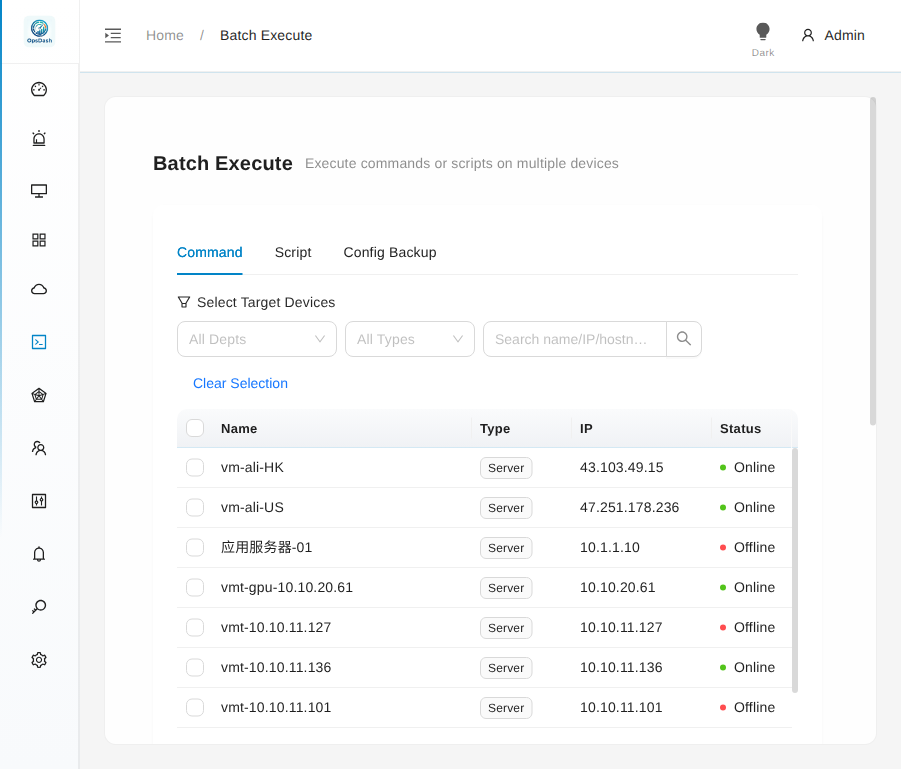Image resolution: width=901 pixels, height=769 pixels.
Task: Open the pentagon topology sidebar icon
Action: pos(39,395)
